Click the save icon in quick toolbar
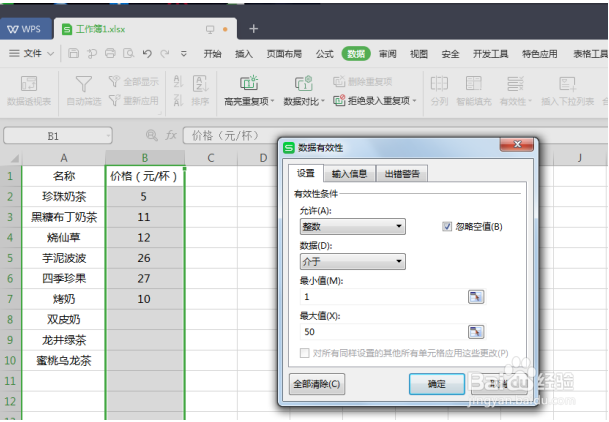Image resolution: width=609 pixels, height=422 pixels. tap(73, 53)
